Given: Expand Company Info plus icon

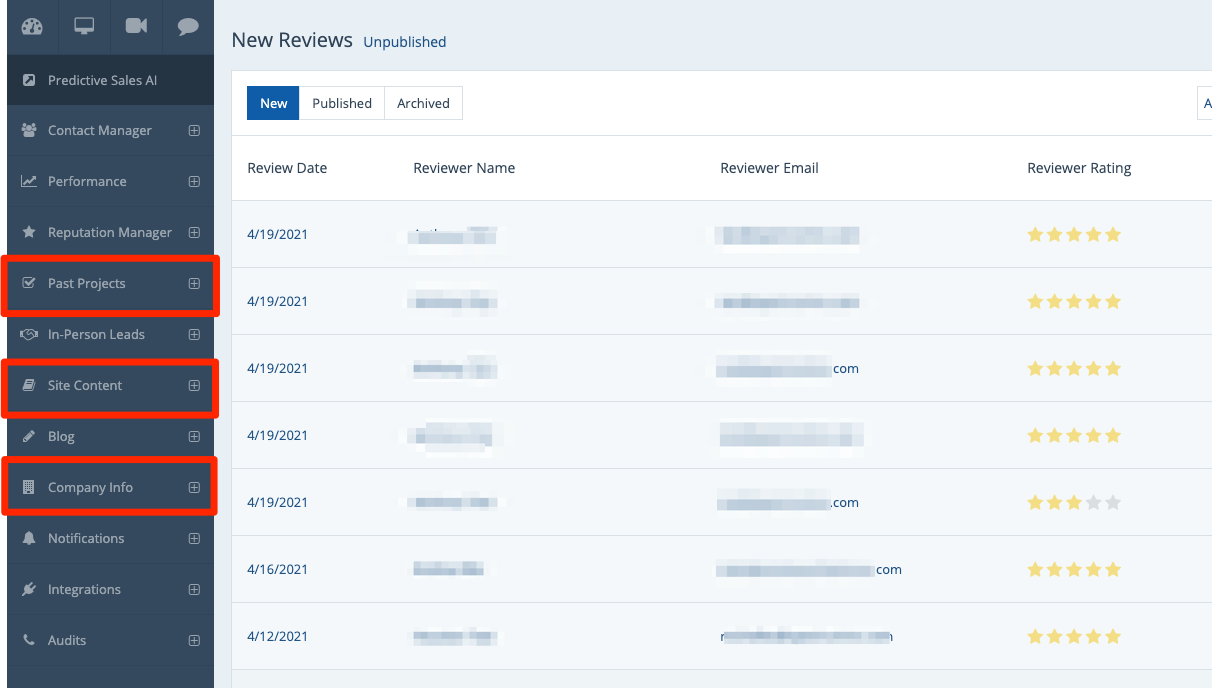Looking at the screenshot, I should click(x=194, y=487).
